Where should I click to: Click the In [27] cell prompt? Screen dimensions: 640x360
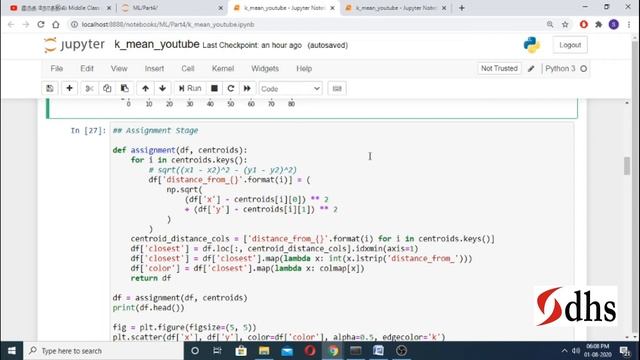point(88,131)
